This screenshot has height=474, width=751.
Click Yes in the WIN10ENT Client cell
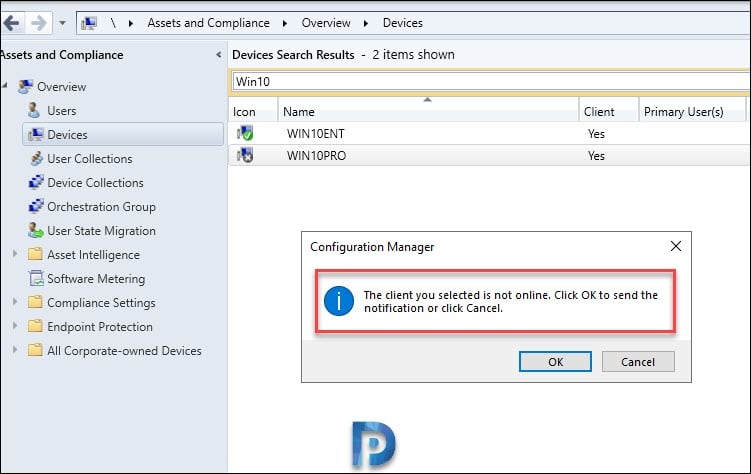click(x=596, y=134)
